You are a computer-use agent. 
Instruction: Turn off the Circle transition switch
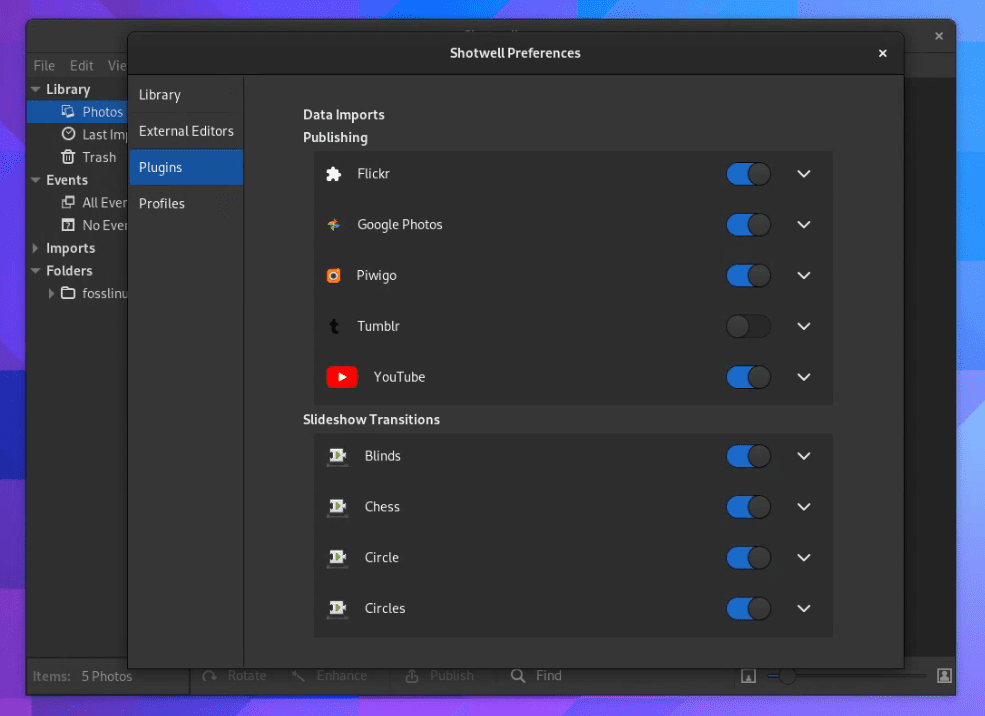click(x=748, y=558)
